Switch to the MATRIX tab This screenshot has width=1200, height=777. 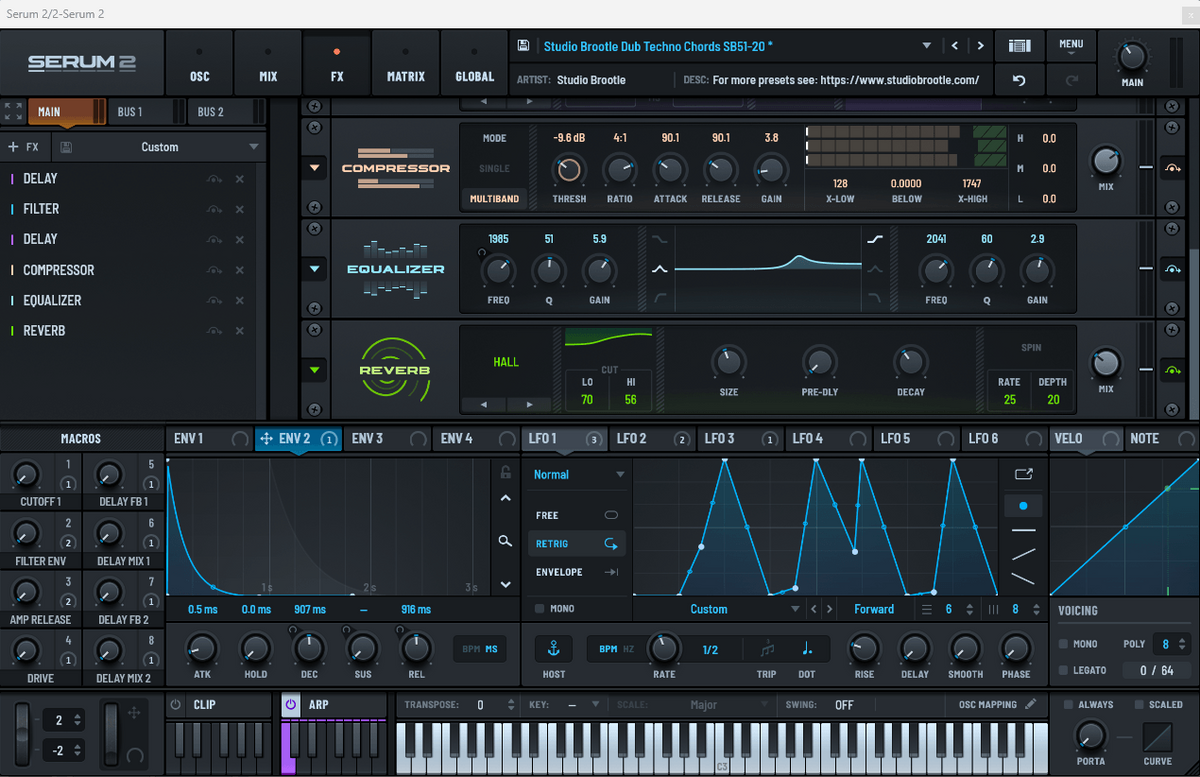[405, 64]
